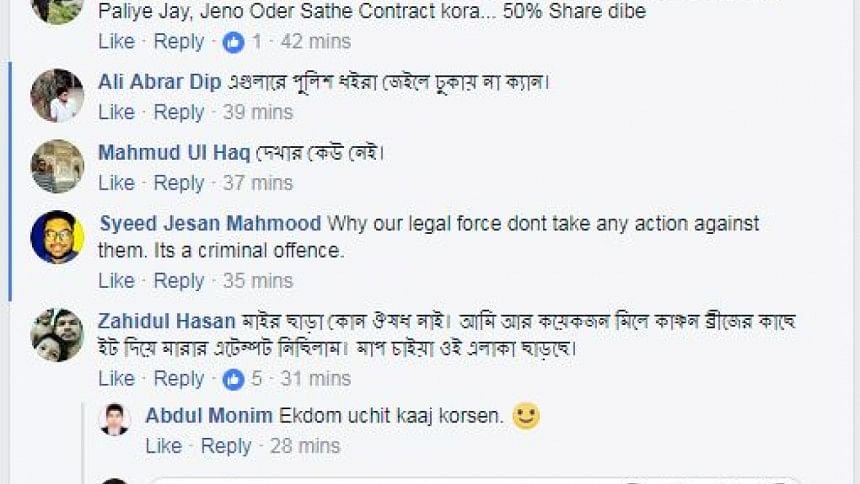Viewport: 860px width, 484px height.
Task: Reply to Abdul Monim's reply
Action: coord(226,446)
